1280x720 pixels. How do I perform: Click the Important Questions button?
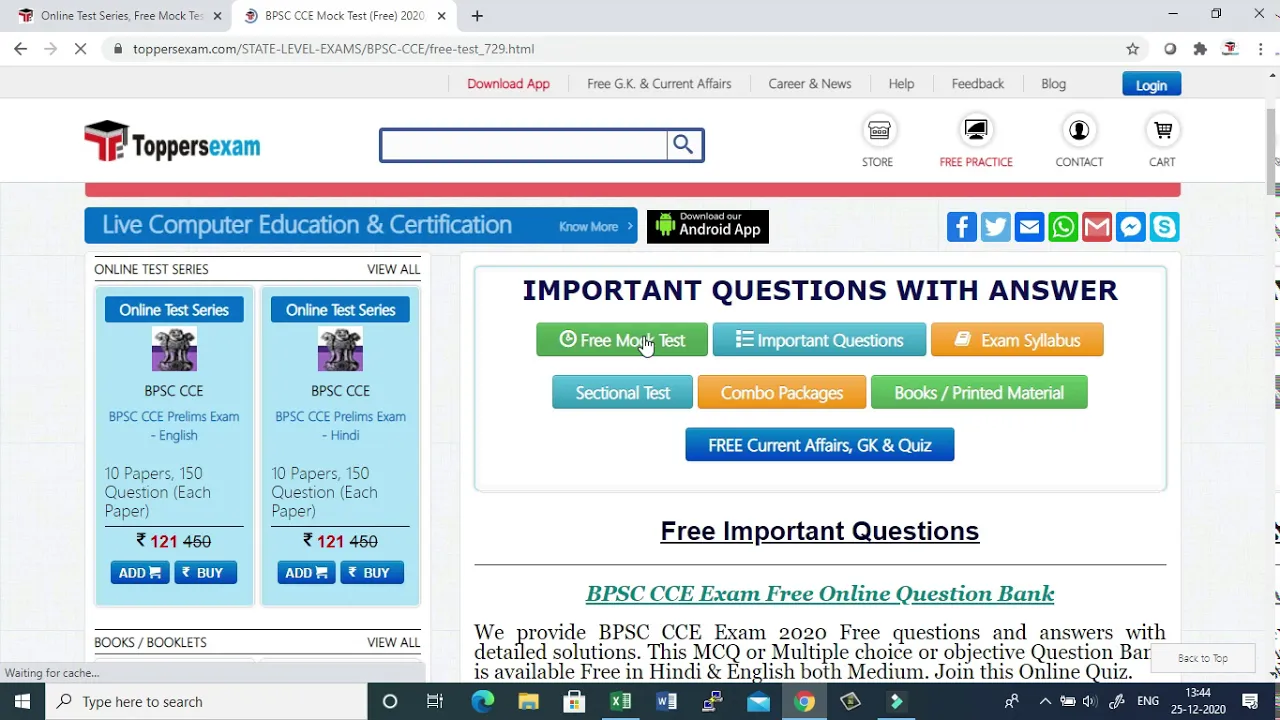click(x=819, y=340)
